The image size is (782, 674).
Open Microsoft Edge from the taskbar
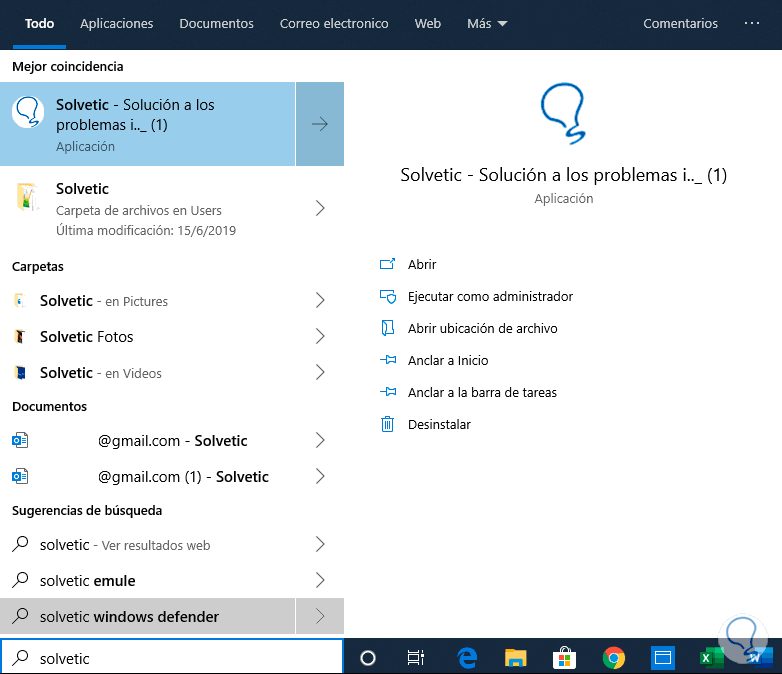pos(467,658)
